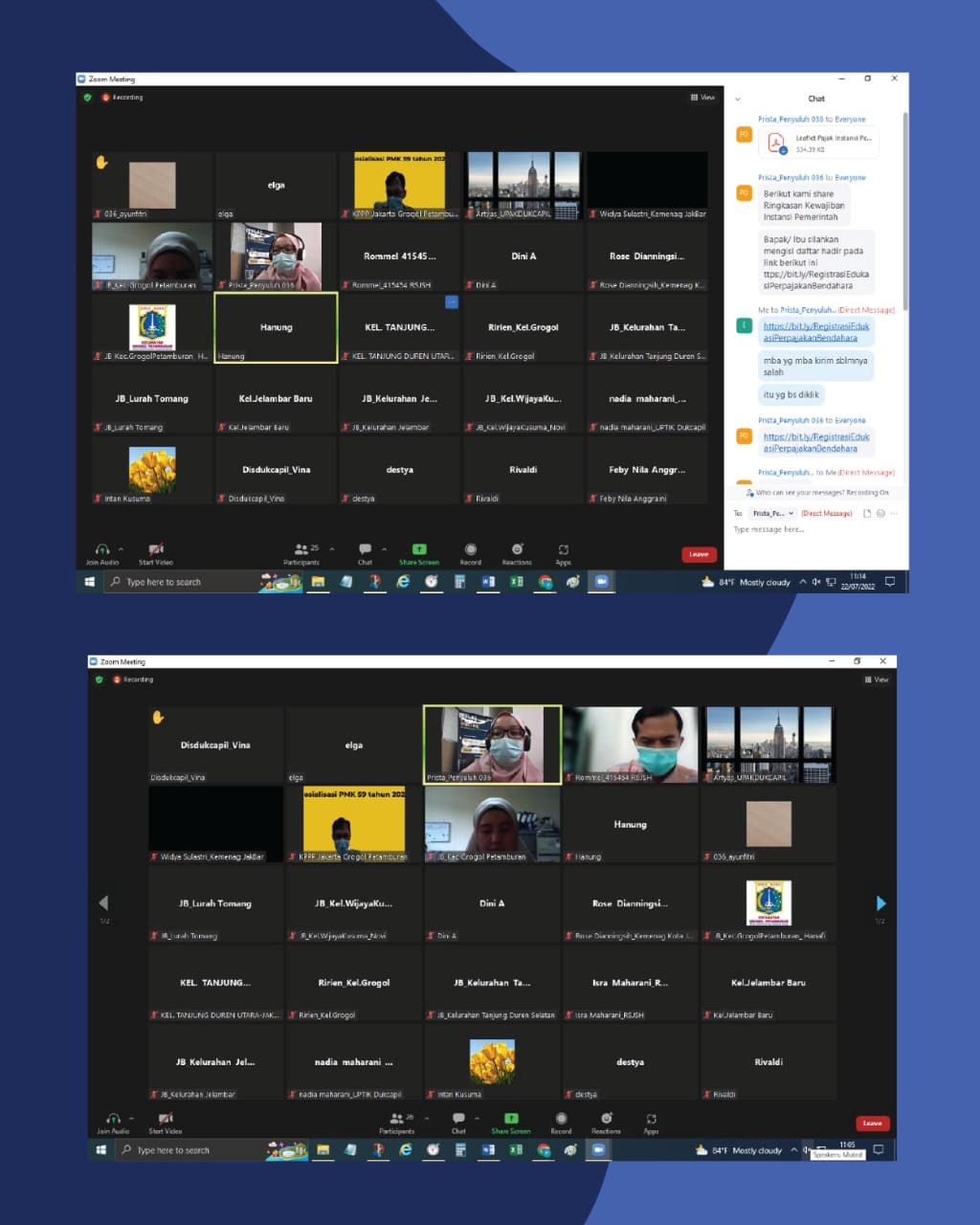980x1225 pixels.
Task: Open the chat recipient dropdown 'Prista_Pe...'
Action: [x=773, y=514]
